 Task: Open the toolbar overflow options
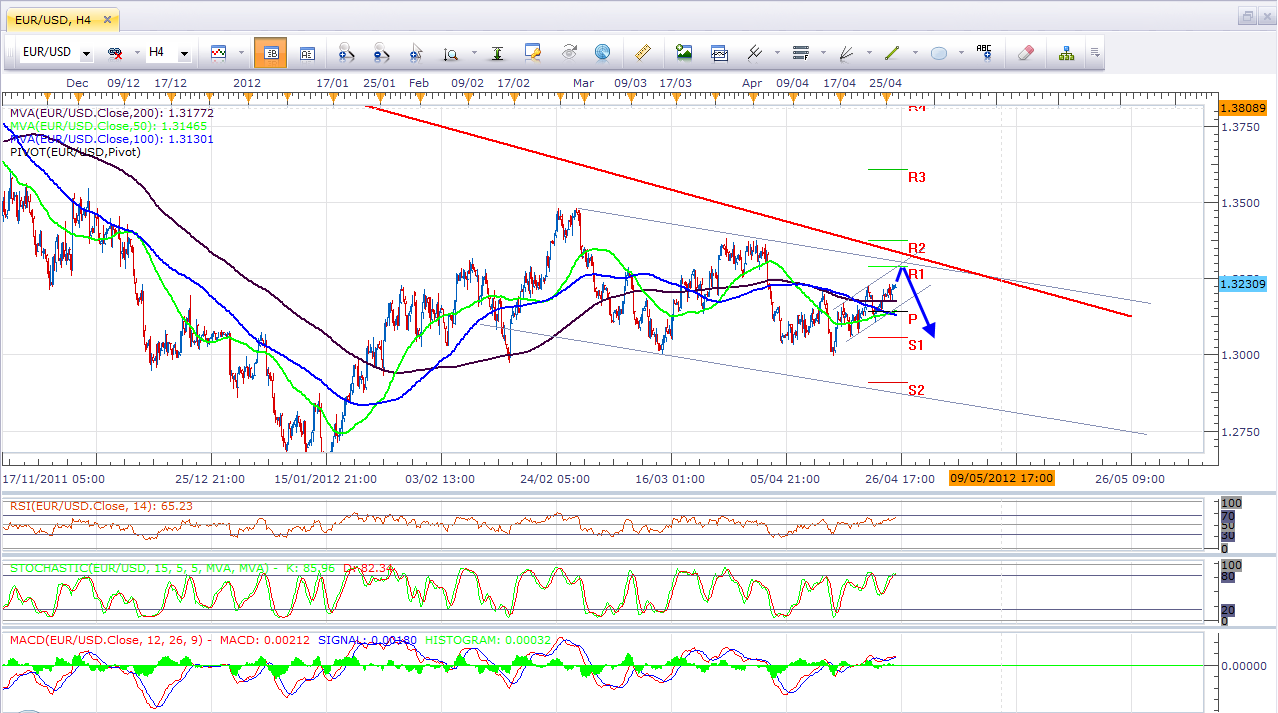click(x=1095, y=53)
